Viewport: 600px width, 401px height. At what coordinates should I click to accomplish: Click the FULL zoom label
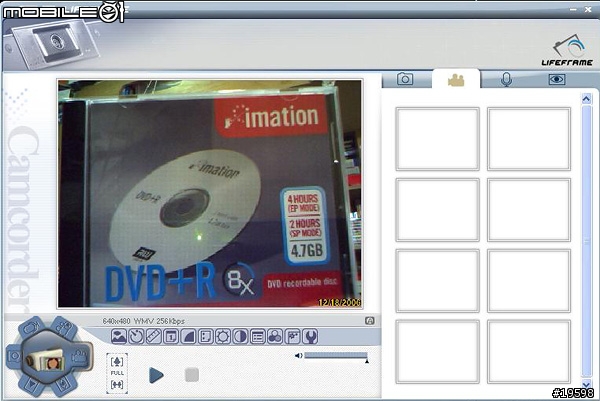point(117,373)
